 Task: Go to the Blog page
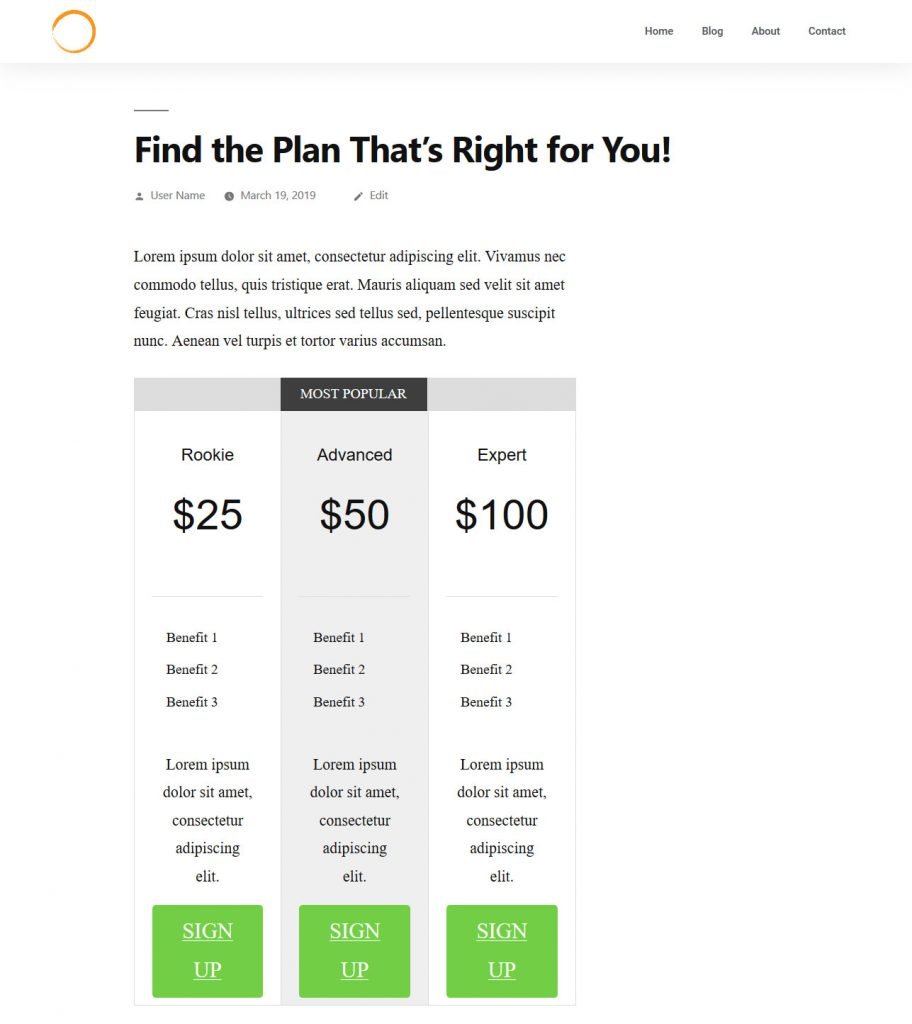(712, 31)
